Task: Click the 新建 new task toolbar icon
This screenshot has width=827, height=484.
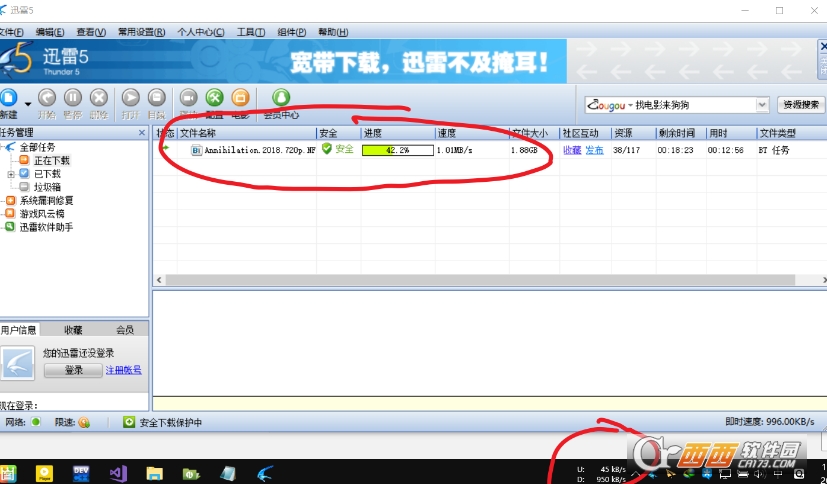Action: coord(8,99)
